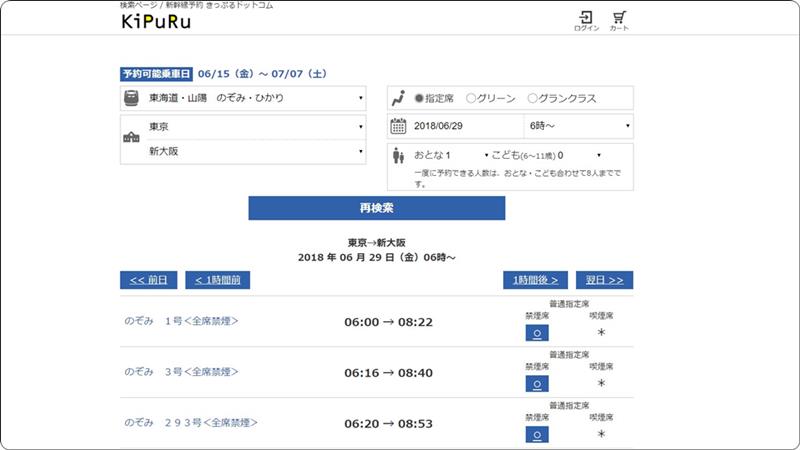800x450 pixels.
Task: Select 指定席 radio button
Action: click(419, 98)
